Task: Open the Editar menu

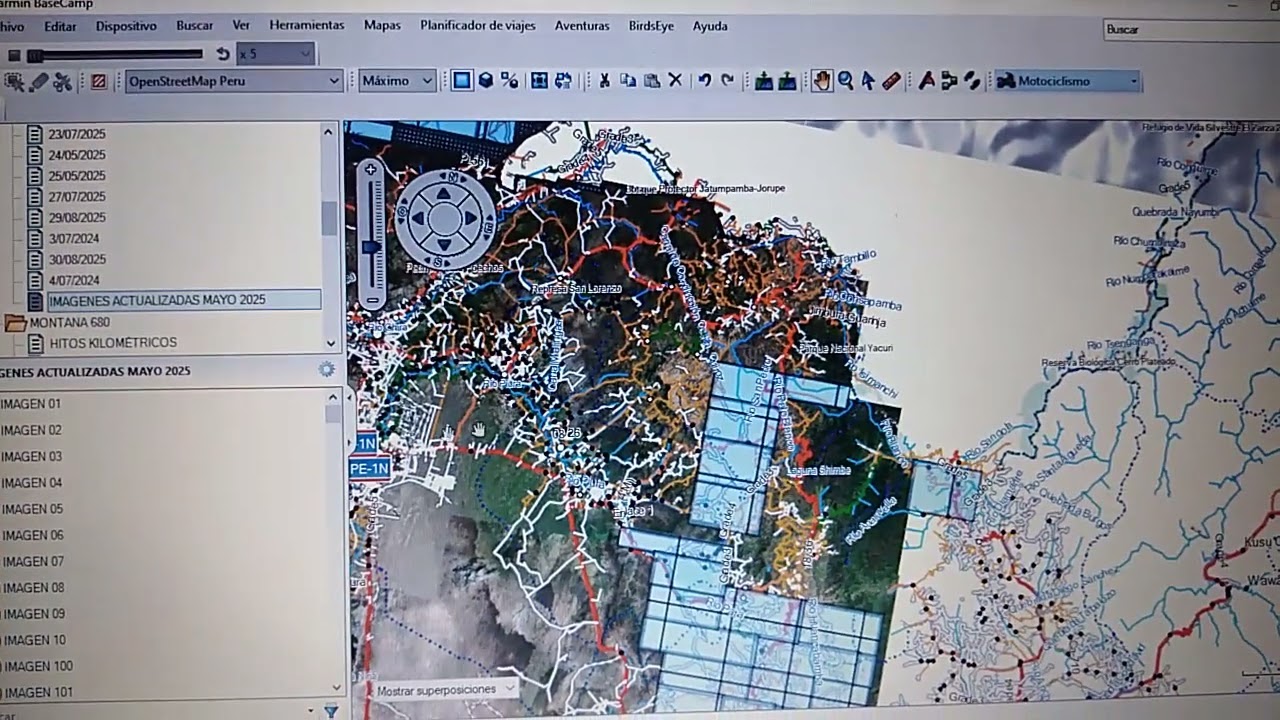Action: (x=60, y=26)
